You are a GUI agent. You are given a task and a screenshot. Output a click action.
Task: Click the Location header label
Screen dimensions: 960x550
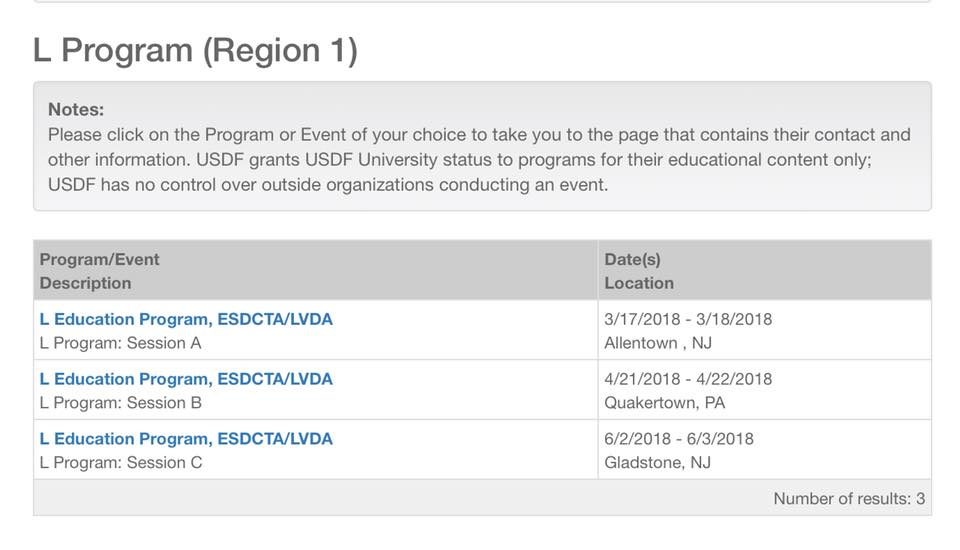(x=639, y=283)
